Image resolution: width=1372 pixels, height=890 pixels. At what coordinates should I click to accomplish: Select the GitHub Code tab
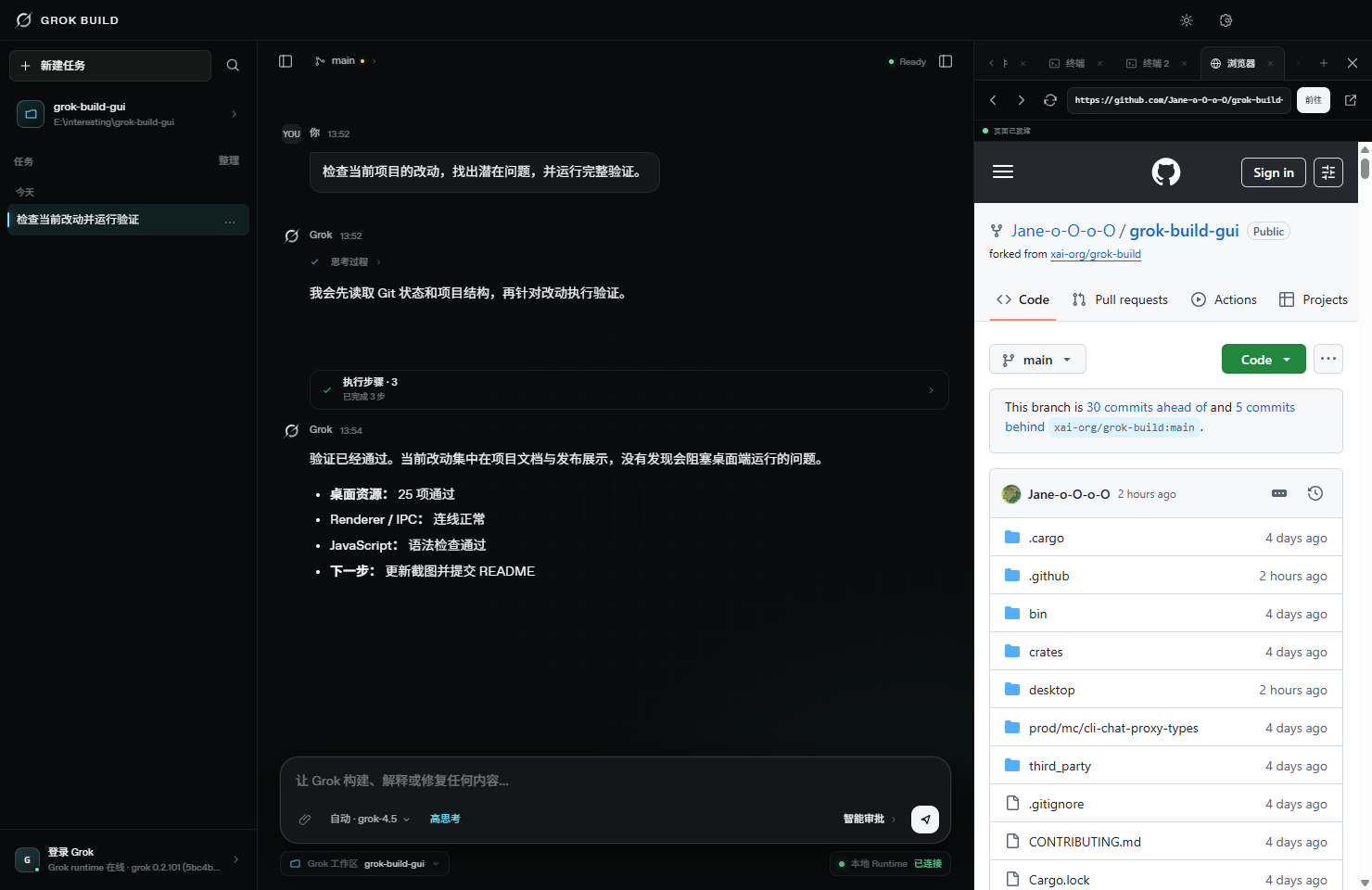coord(1023,299)
